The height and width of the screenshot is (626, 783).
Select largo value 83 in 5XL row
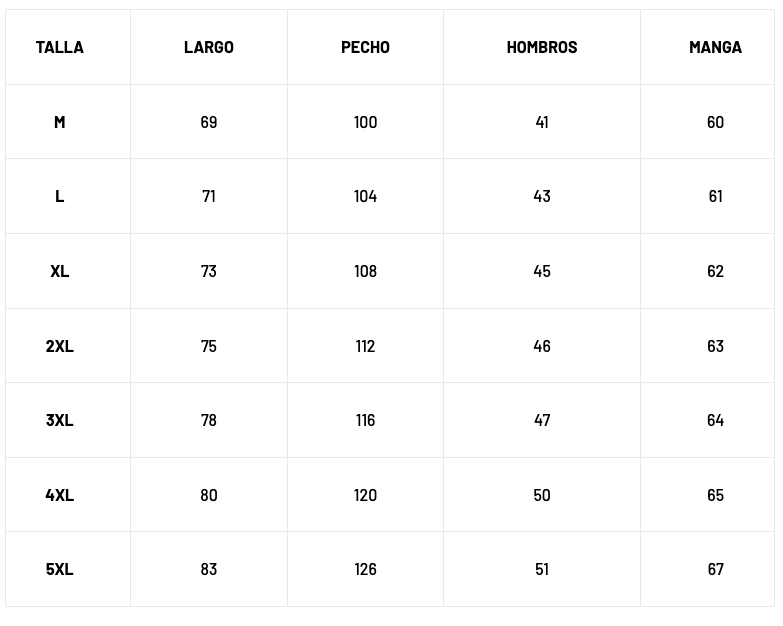tap(209, 569)
